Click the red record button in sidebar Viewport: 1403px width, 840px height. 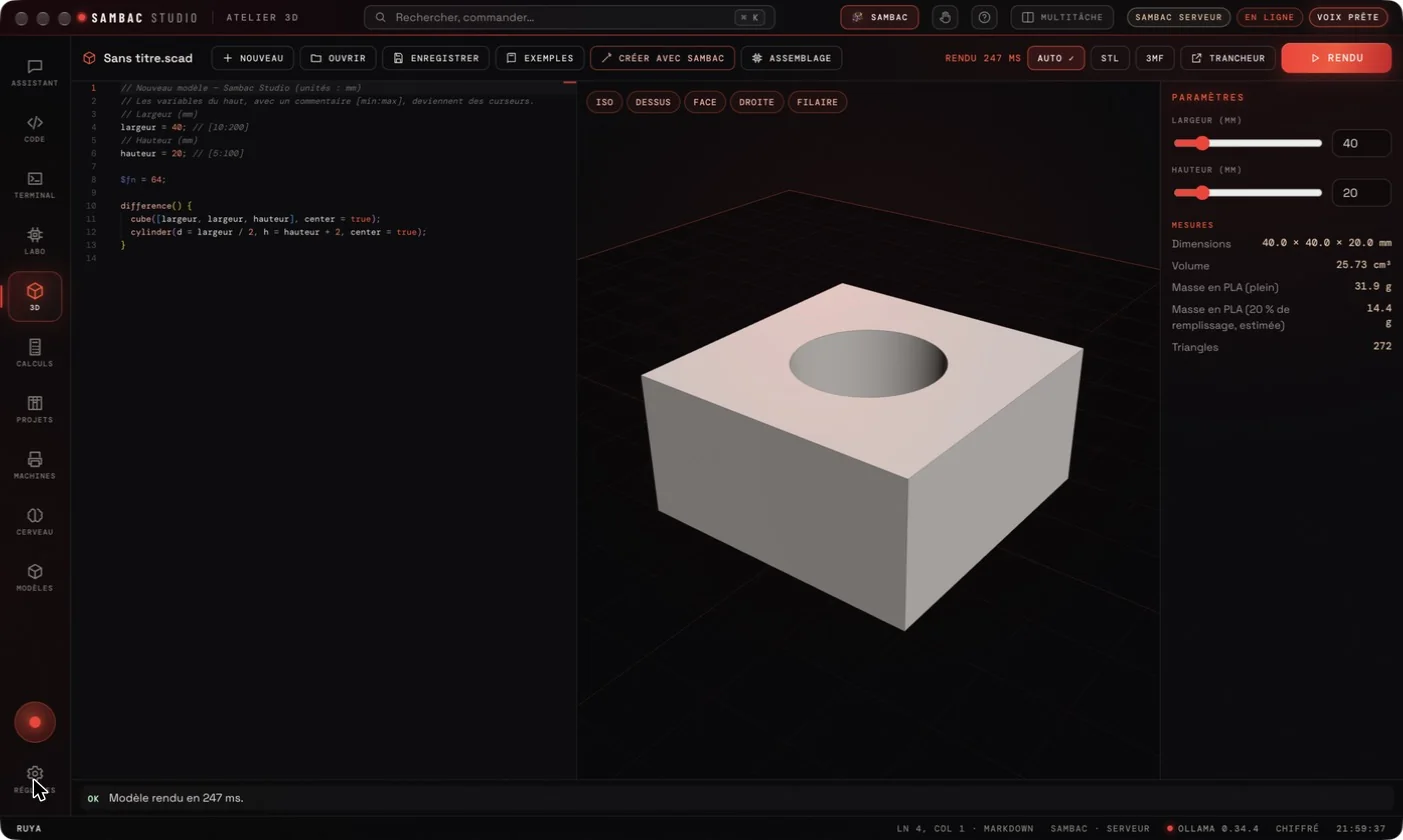coord(35,722)
